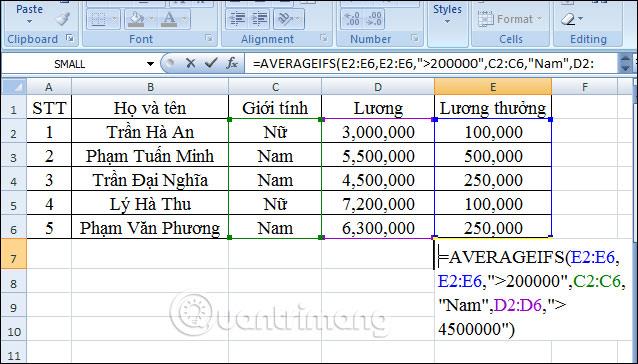This screenshot has width=638, height=364.
Task: Select column C header
Action: click(275, 87)
